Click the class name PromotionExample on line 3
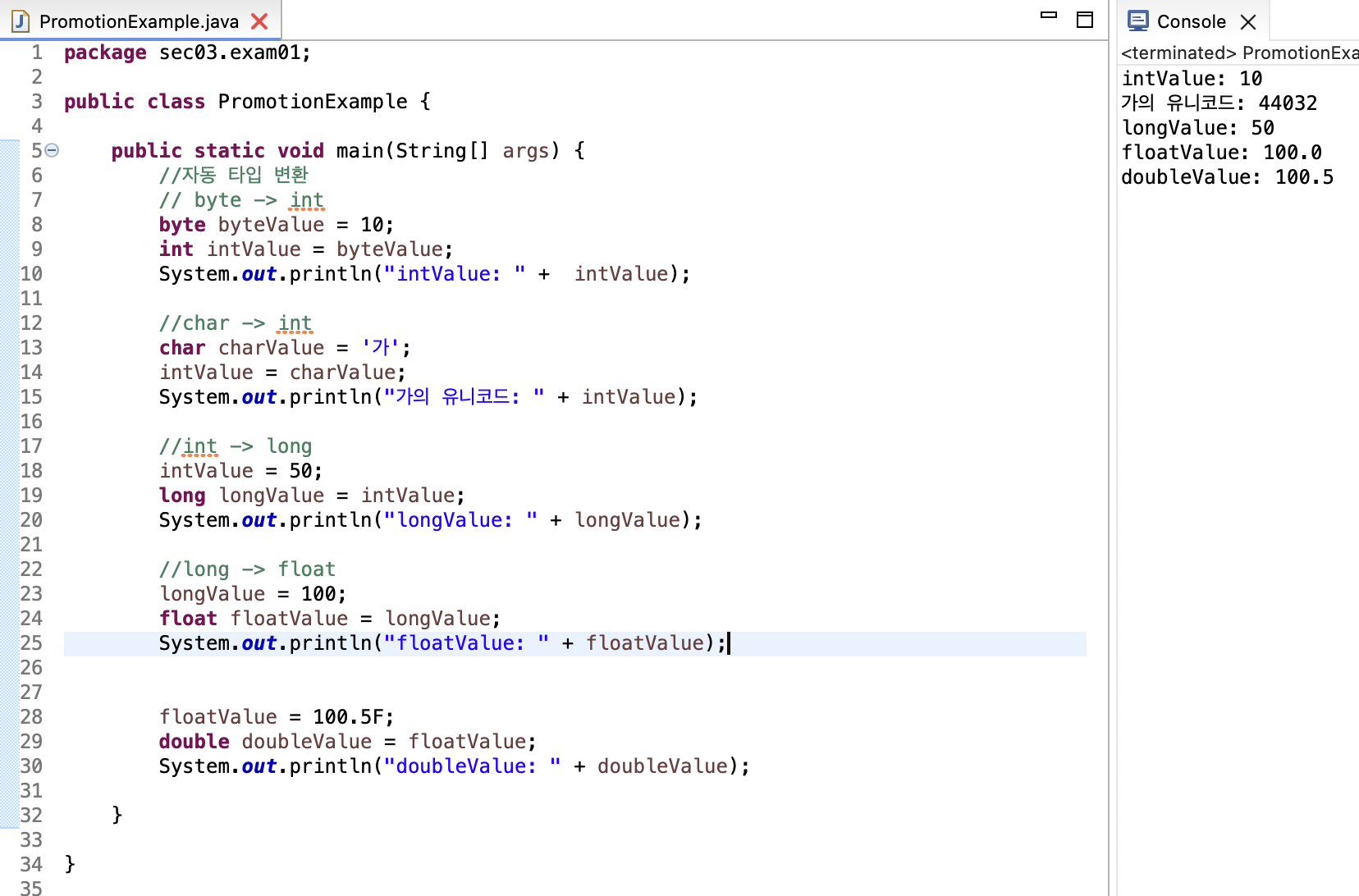Viewport: 1359px width, 896px height. 313,102
